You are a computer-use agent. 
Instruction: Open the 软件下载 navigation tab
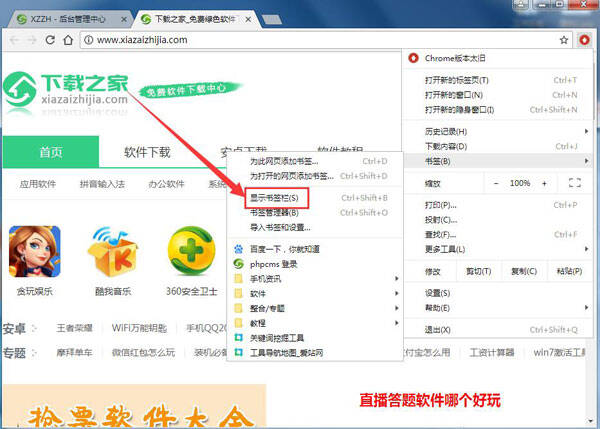[x=147, y=152]
